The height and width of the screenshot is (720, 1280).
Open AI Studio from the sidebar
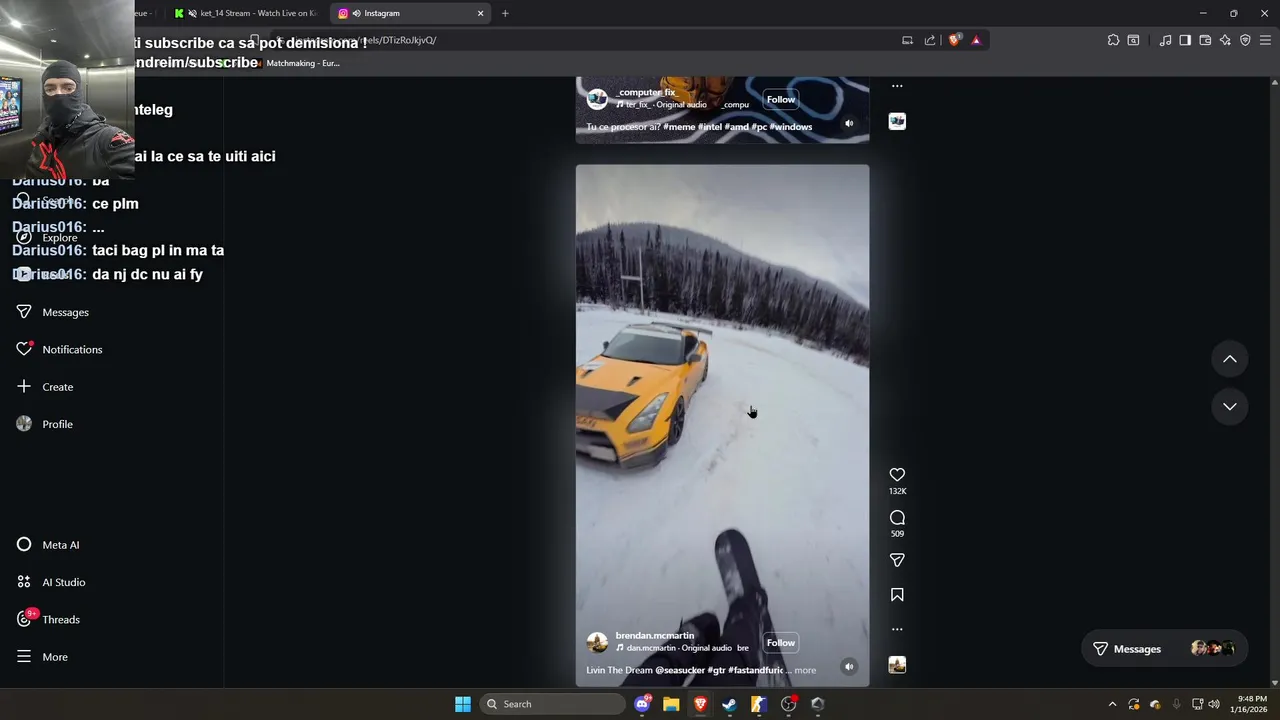tap(50, 582)
